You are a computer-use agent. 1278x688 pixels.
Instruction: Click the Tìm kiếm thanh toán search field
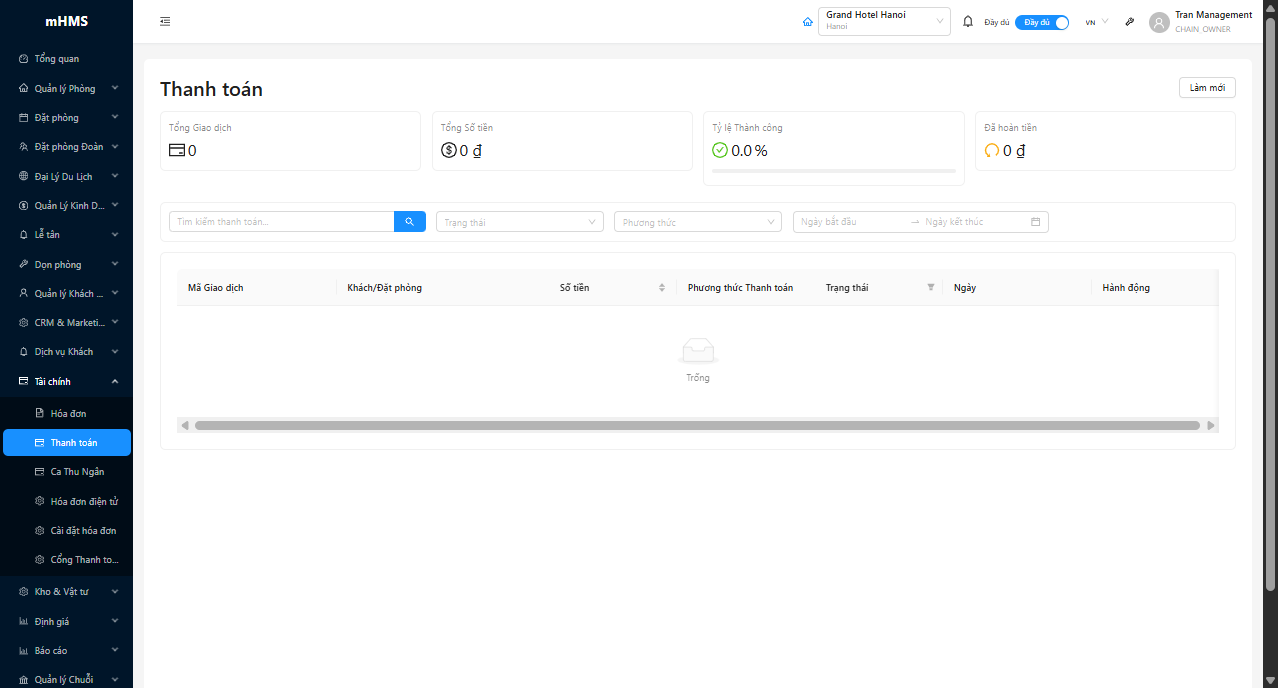tap(281, 222)
